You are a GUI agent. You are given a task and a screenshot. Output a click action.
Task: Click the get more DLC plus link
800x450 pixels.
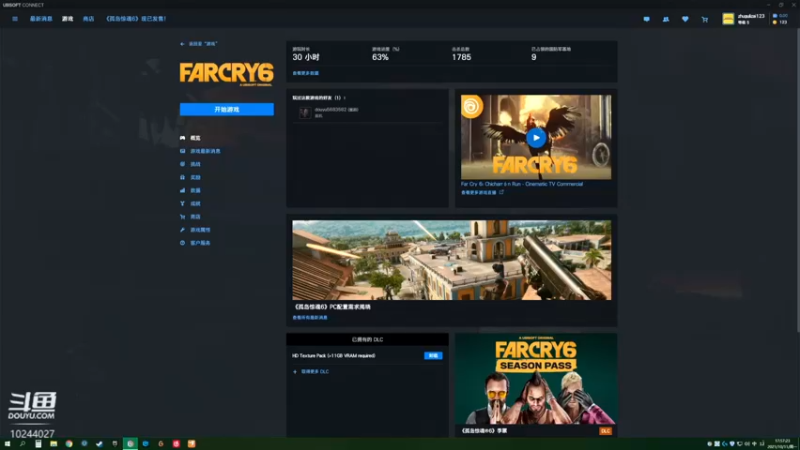coord(311,372)
